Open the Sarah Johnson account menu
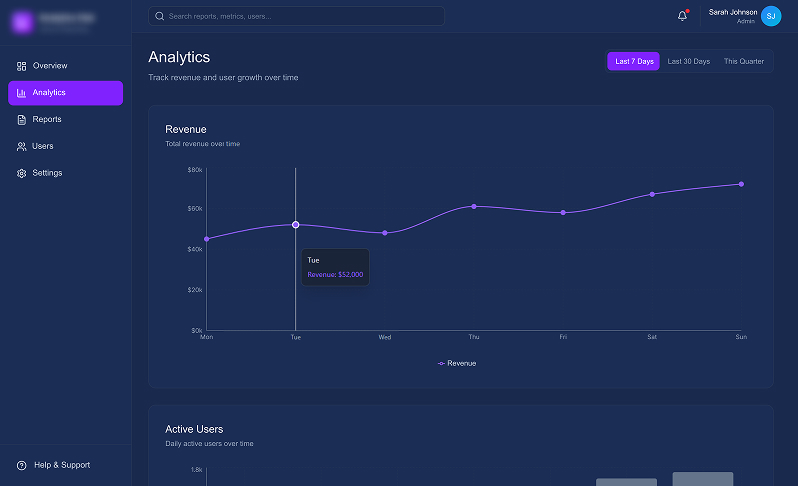 [x=732, y=16]
